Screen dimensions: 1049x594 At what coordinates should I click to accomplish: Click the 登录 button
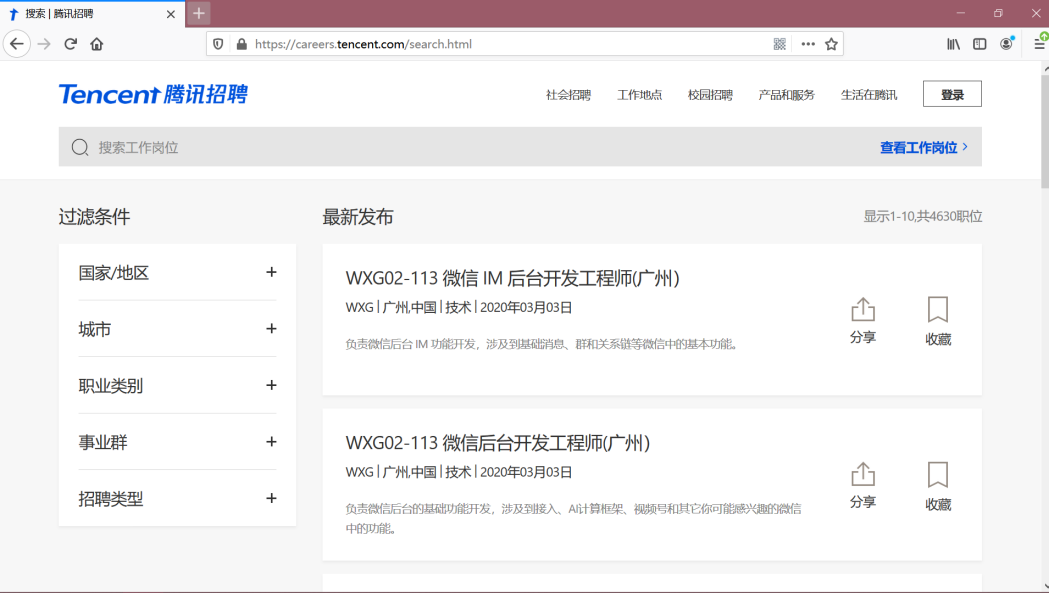tap(951, 92)
